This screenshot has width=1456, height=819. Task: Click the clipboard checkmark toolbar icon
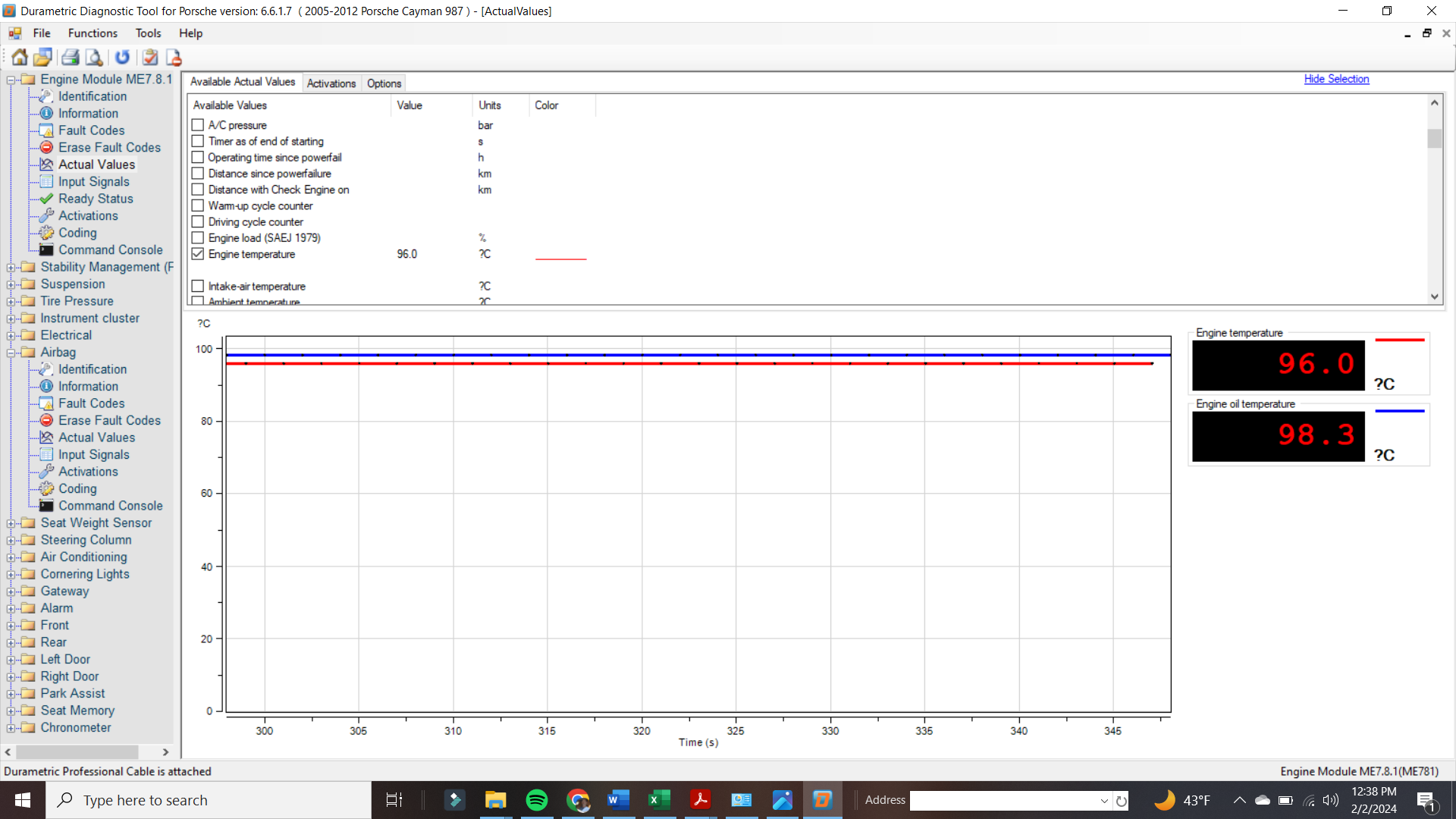(x=150, y=57)
